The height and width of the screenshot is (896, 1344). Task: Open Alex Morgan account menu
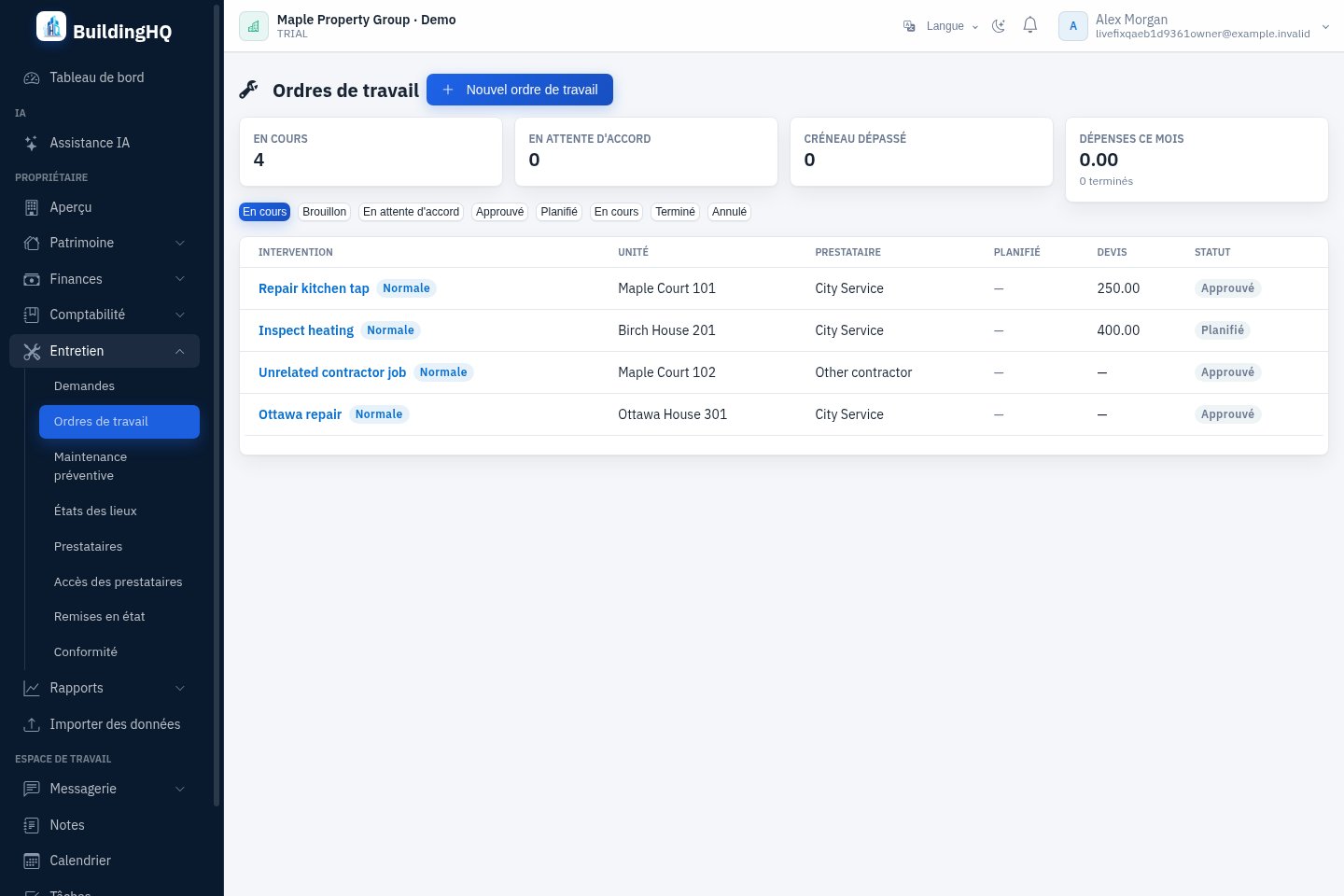(x=1195, y=26)
